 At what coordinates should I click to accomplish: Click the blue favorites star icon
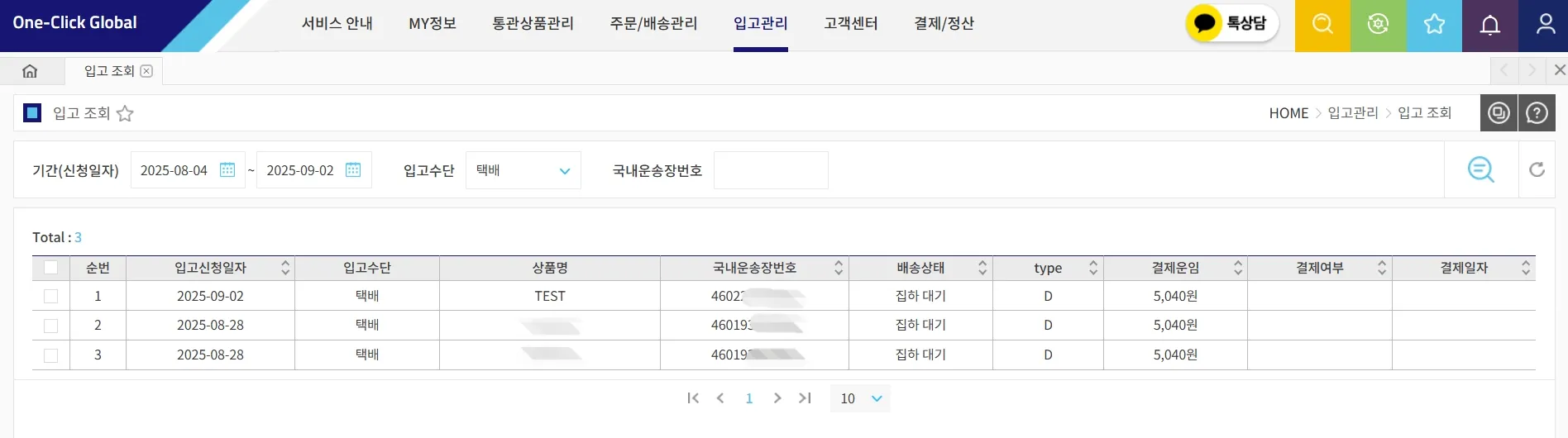click(1434, 24)
